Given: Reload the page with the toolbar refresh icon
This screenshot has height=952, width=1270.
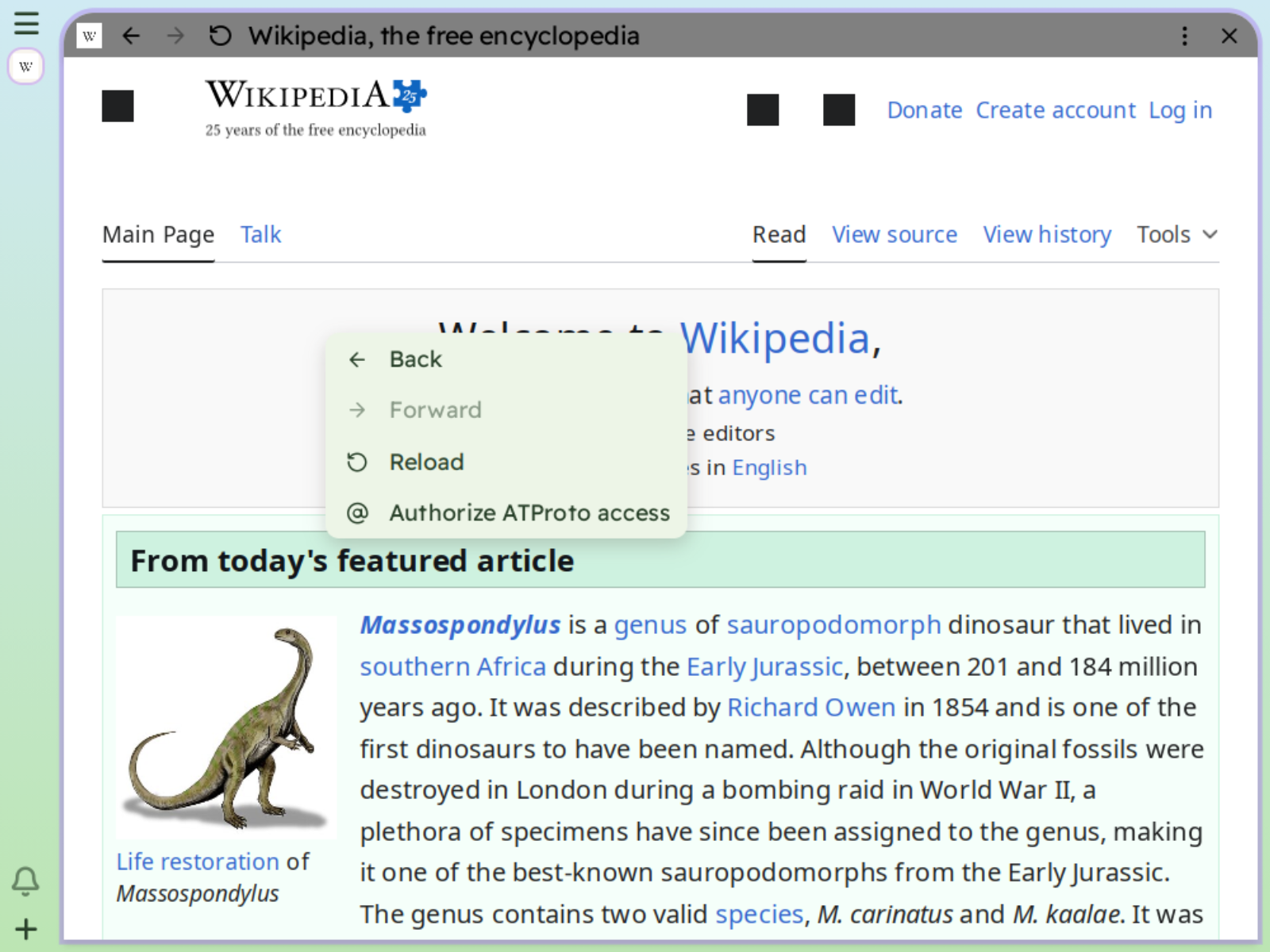Looking at the screenshot, I should [220, 36].
